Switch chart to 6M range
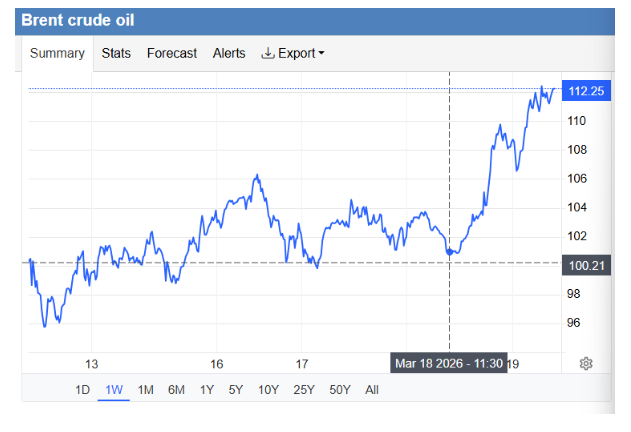This screenshot has width=631, height=432. [176, 390]
